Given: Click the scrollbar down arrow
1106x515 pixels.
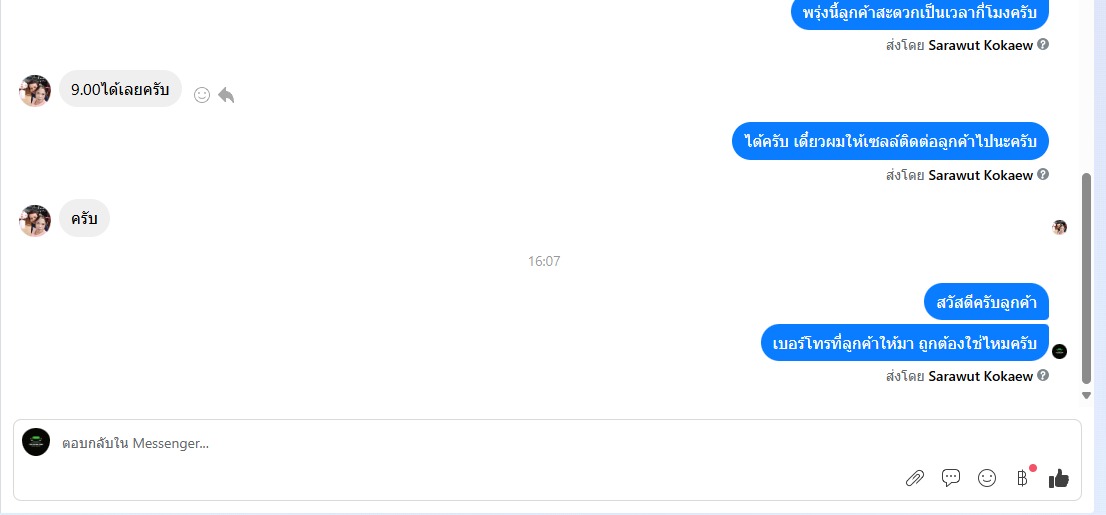Looking at the screenshot, I should tap(1086, 396).
